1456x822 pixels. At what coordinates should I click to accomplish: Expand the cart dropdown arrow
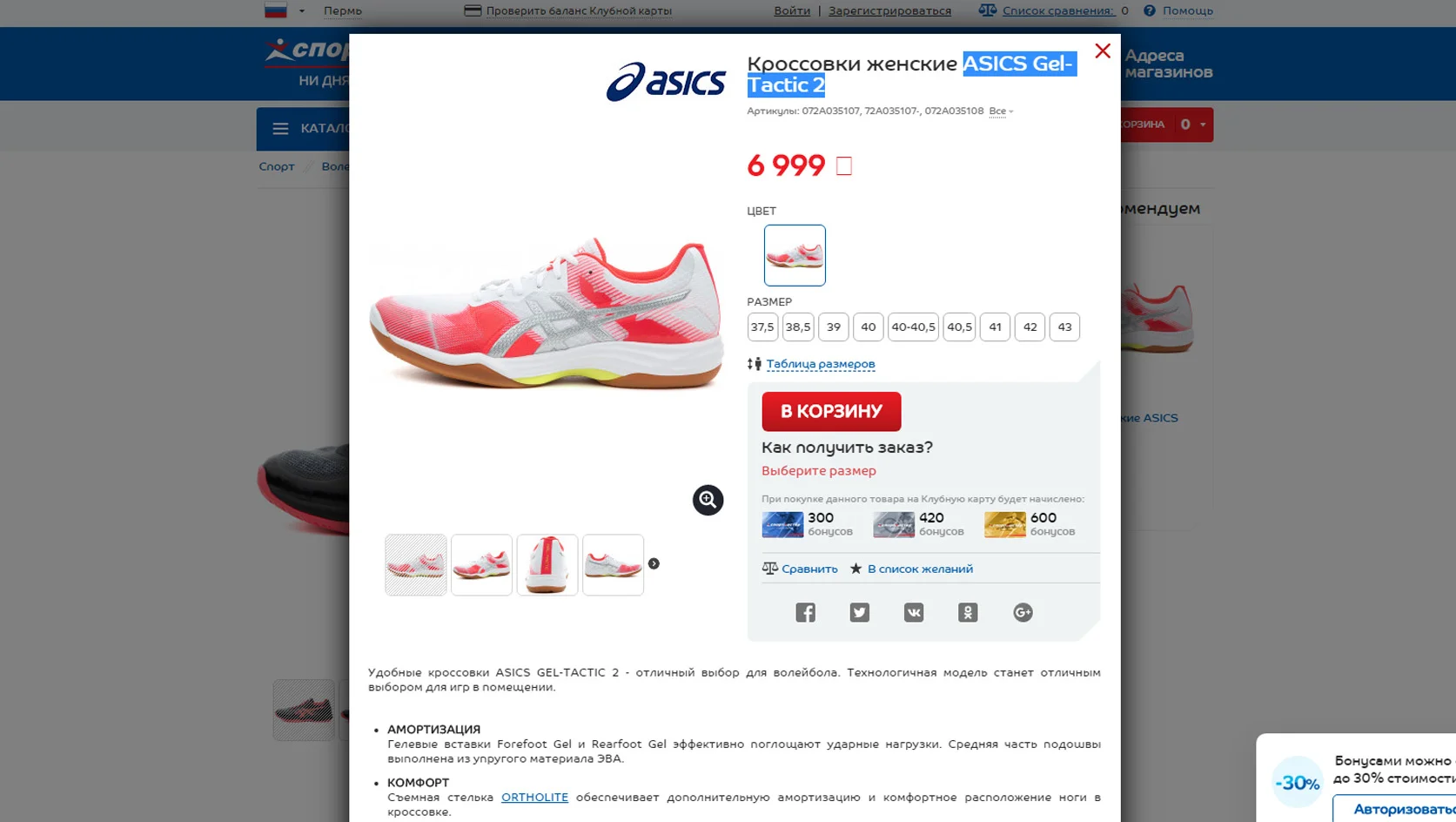1203,125
